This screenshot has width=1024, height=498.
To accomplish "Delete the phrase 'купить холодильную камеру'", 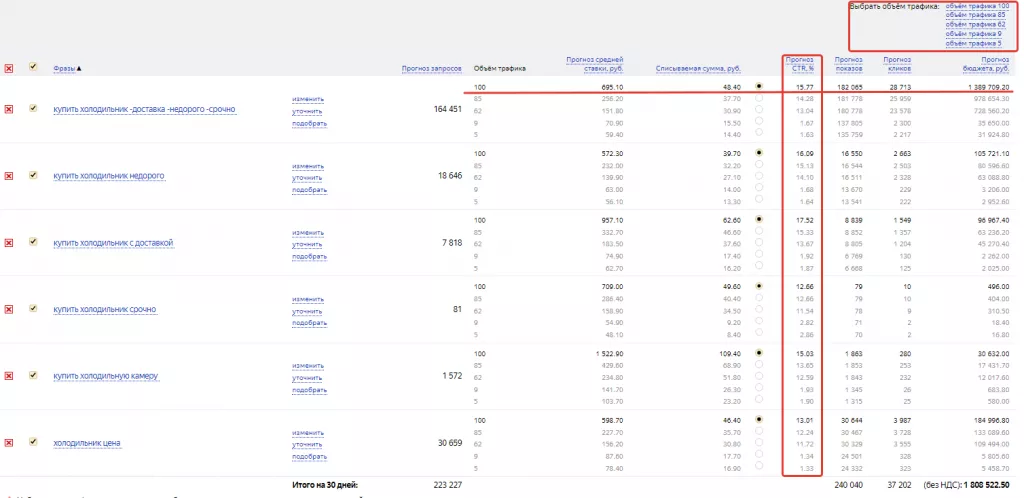I will (8, 376).
